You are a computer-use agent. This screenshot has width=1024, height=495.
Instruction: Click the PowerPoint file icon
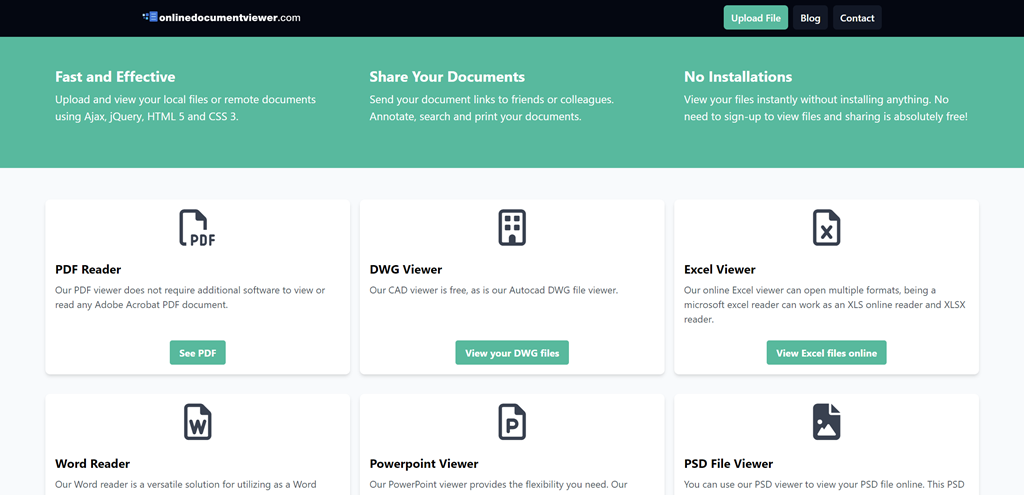point(512,422)
